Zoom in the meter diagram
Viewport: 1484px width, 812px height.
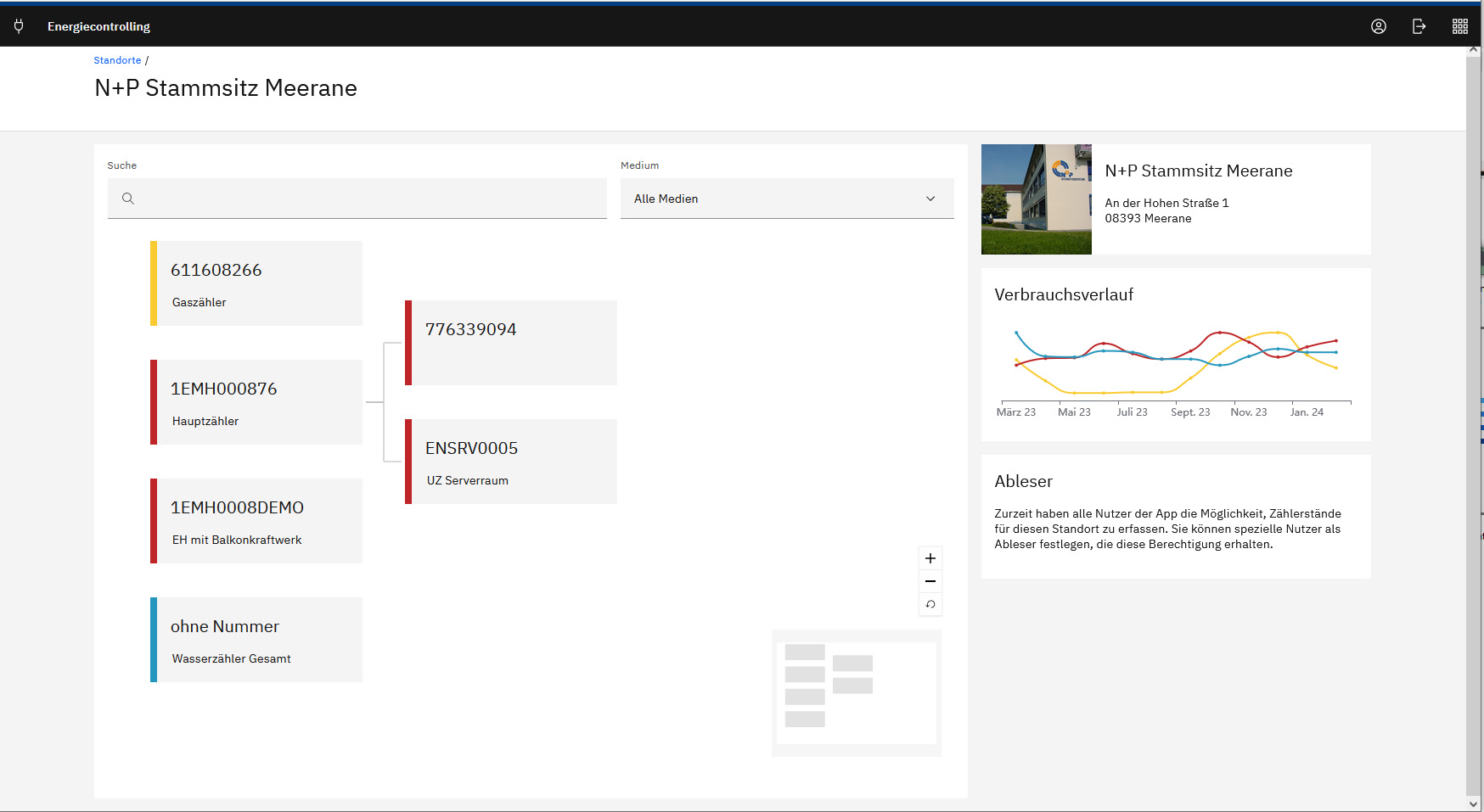click(930, 558)
